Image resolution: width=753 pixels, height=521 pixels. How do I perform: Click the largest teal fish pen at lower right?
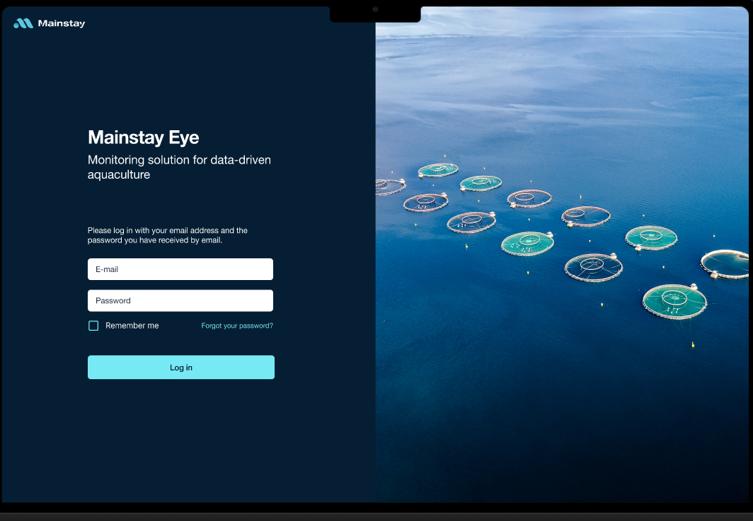tap(674, 300)
